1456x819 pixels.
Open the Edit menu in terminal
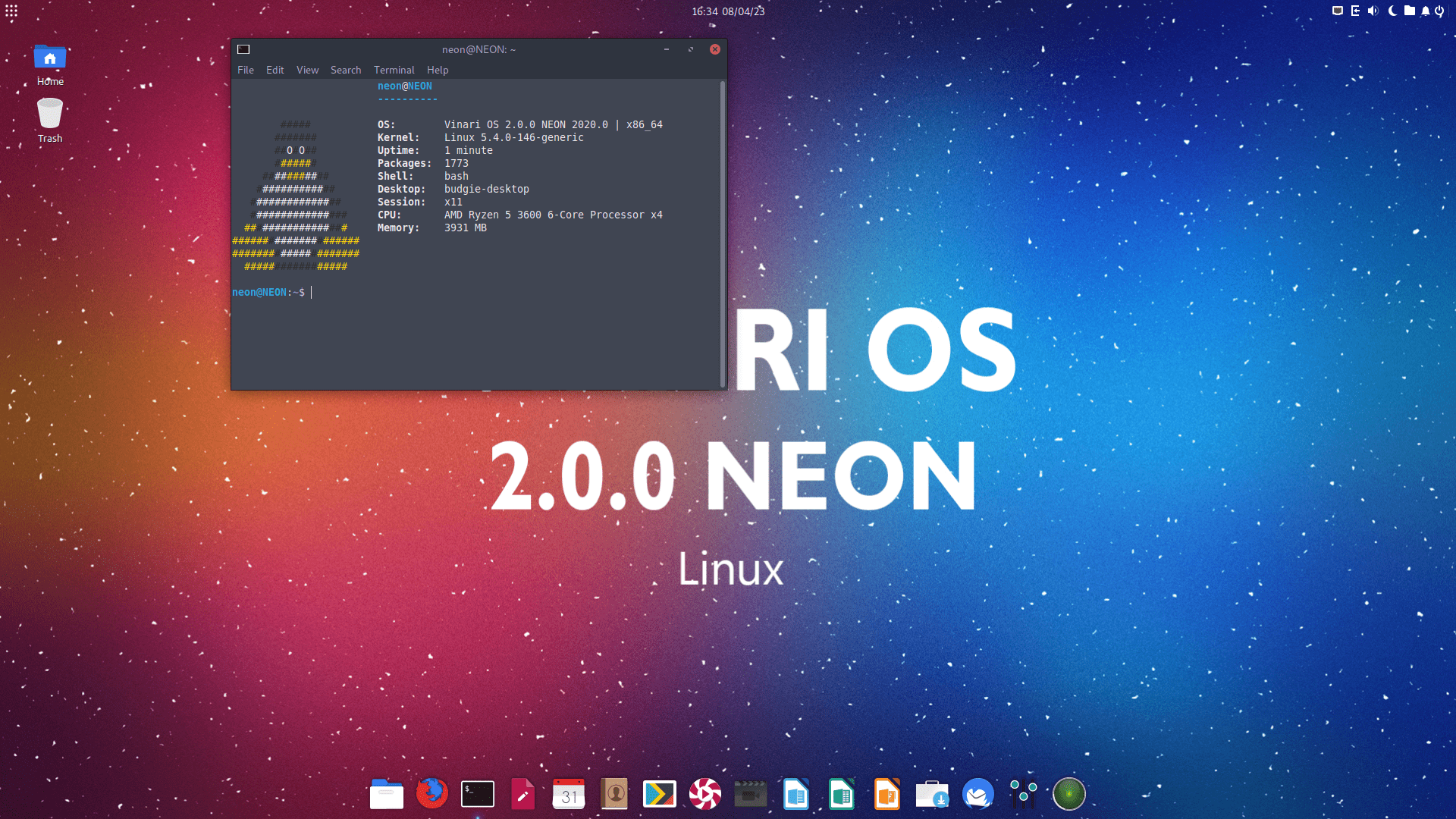275,70
